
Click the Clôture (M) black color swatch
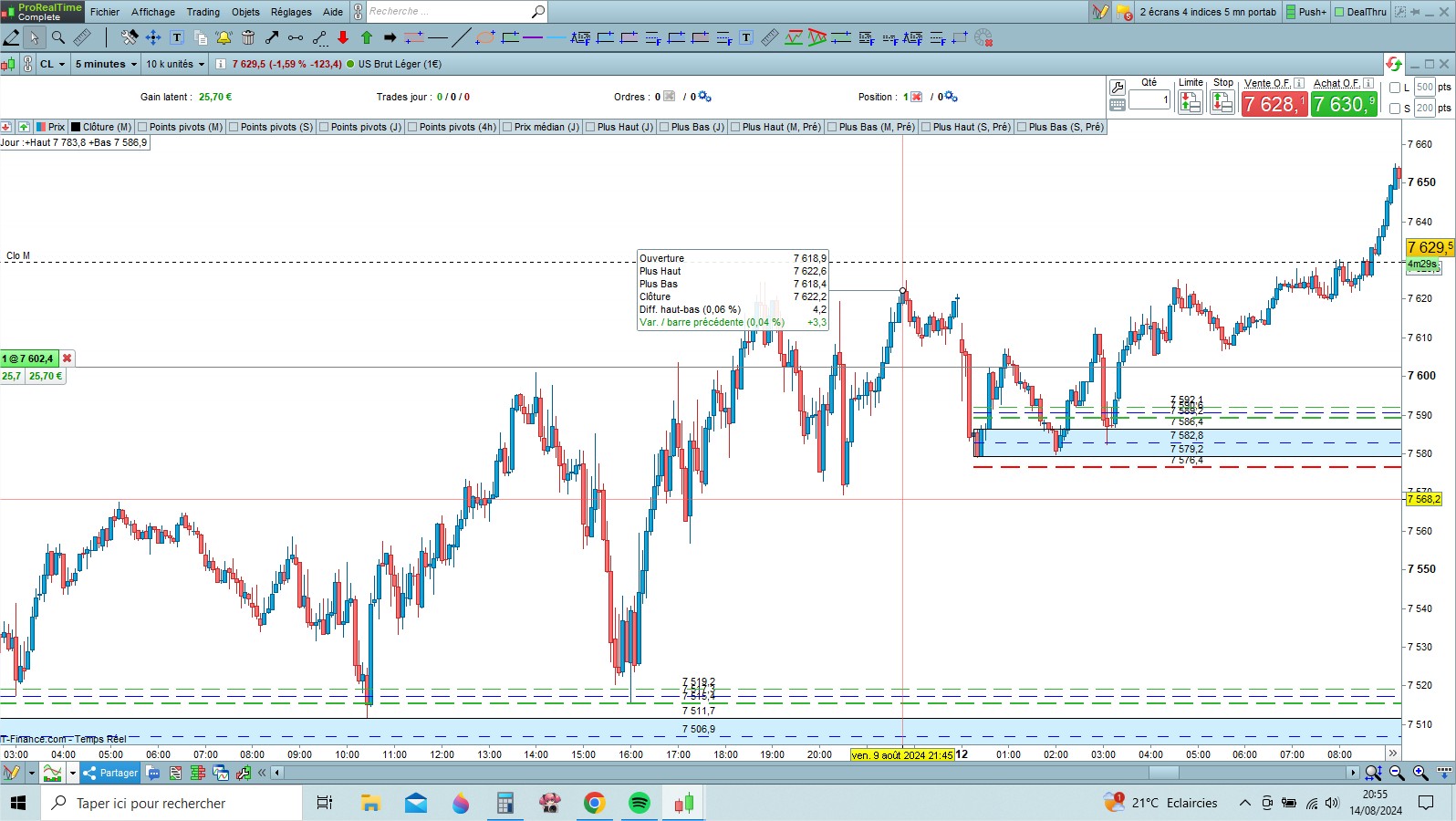coord(77,127)
